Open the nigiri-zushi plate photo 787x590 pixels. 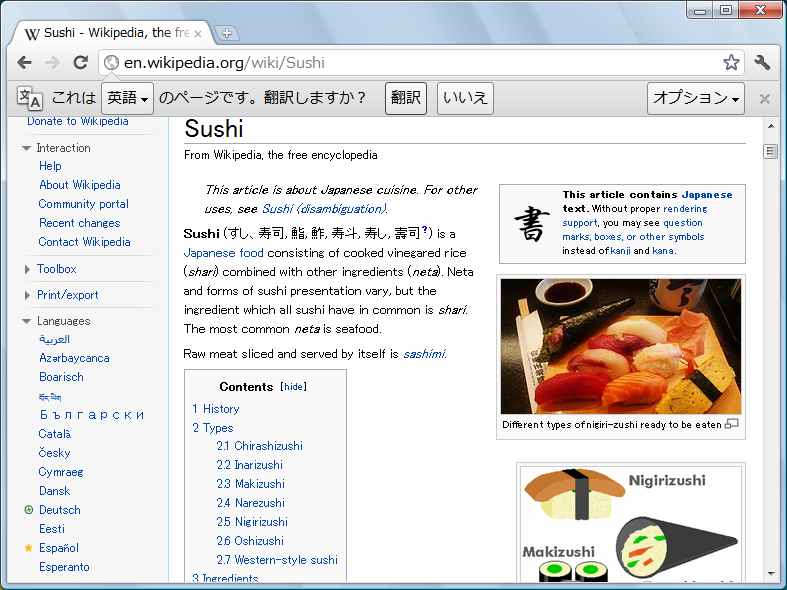(x=621, y=346)
